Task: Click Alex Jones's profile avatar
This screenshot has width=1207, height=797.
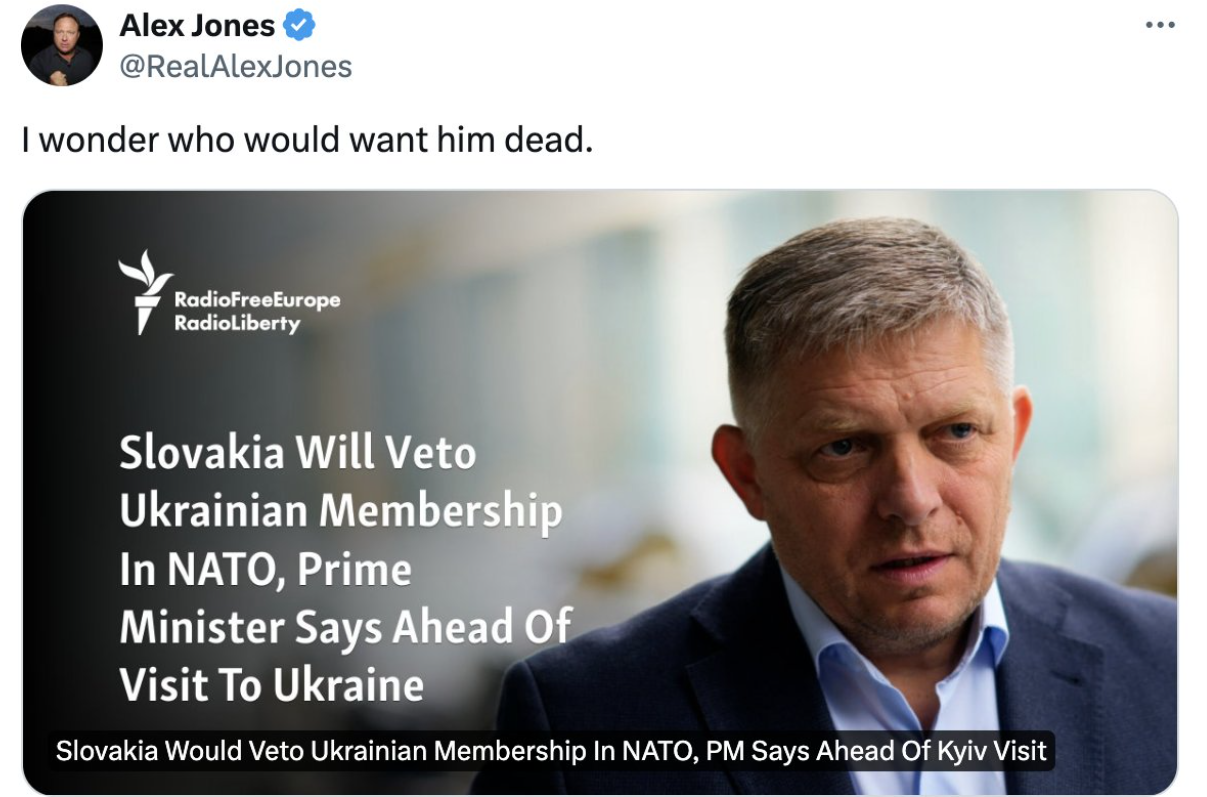Action: coord(61,45)
